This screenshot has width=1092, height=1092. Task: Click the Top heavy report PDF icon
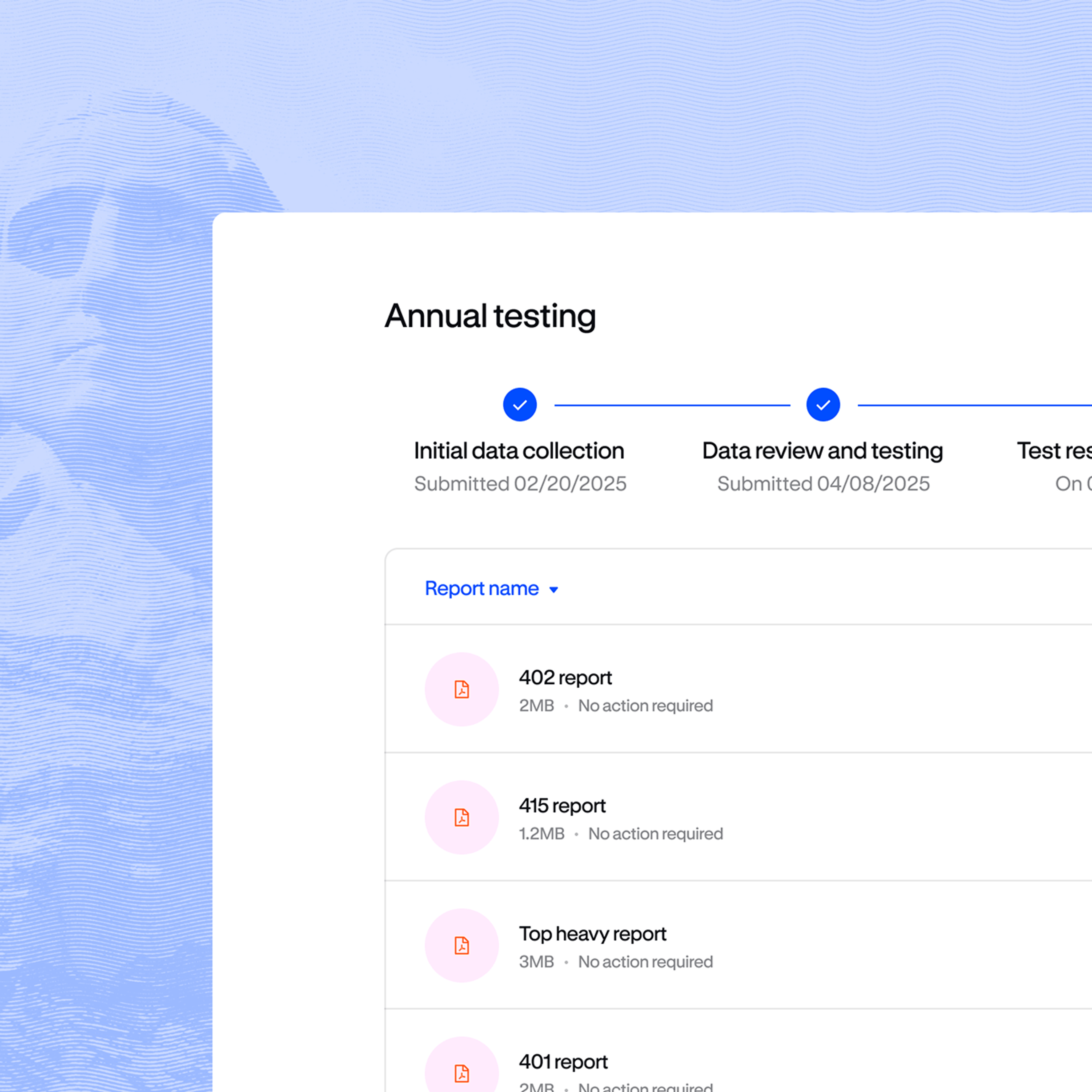(462, 945)
